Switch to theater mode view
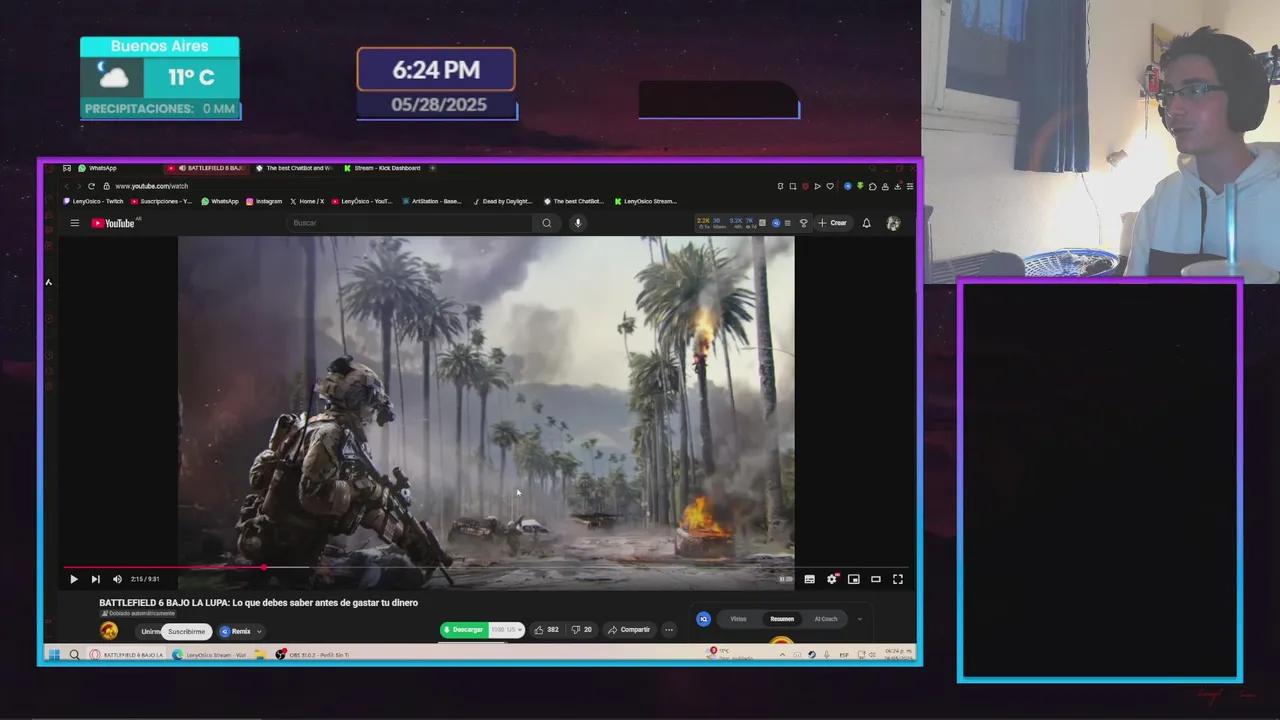1280x720 pixels. 876,579
